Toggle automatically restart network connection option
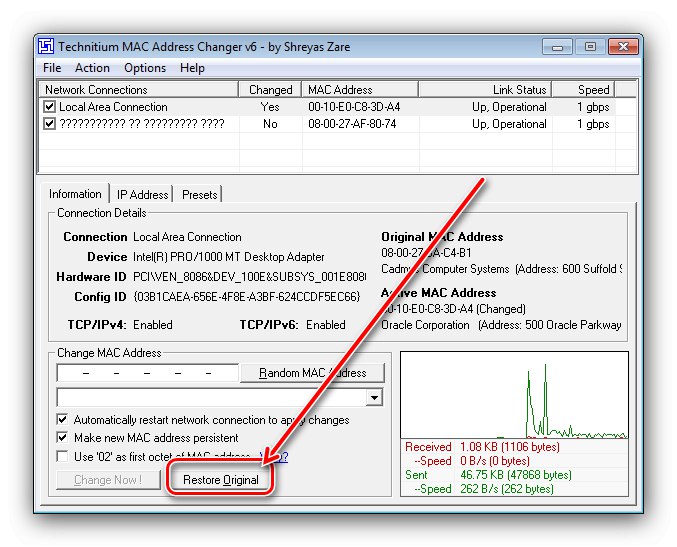 click(62, 419)
